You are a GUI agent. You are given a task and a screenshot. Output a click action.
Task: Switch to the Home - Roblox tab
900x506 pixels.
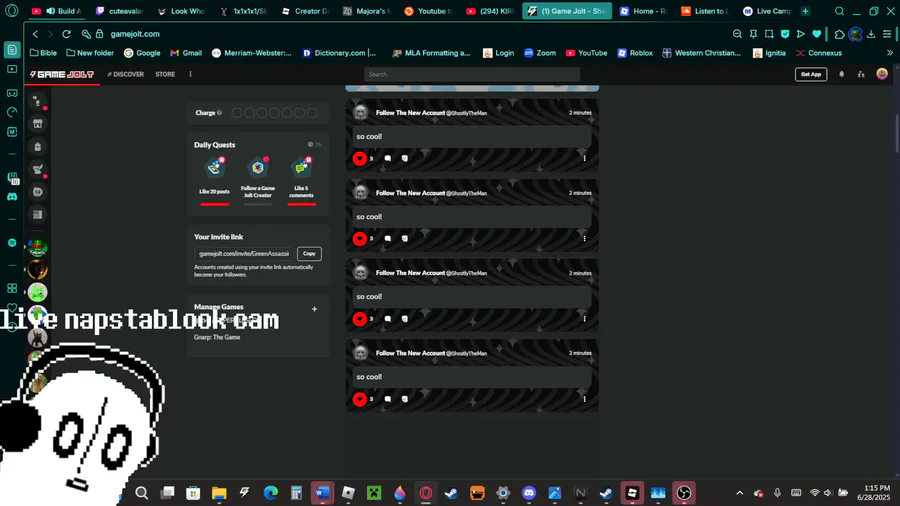tap(645, 11)
